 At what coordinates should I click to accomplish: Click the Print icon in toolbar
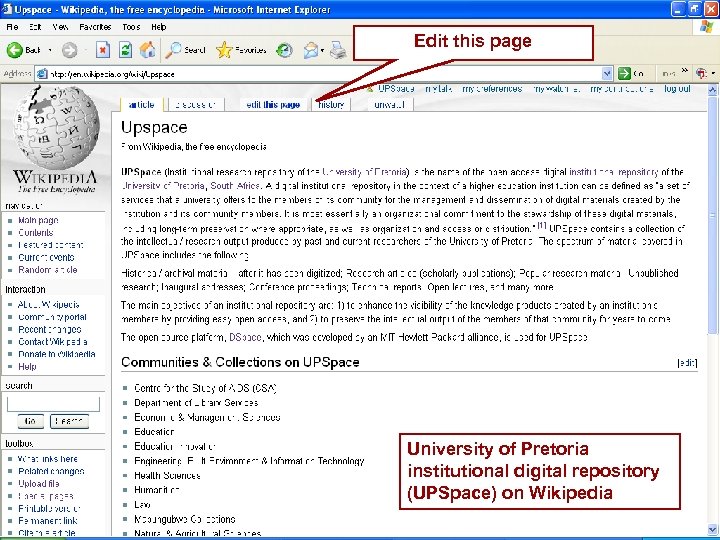(x=338, y=50)
